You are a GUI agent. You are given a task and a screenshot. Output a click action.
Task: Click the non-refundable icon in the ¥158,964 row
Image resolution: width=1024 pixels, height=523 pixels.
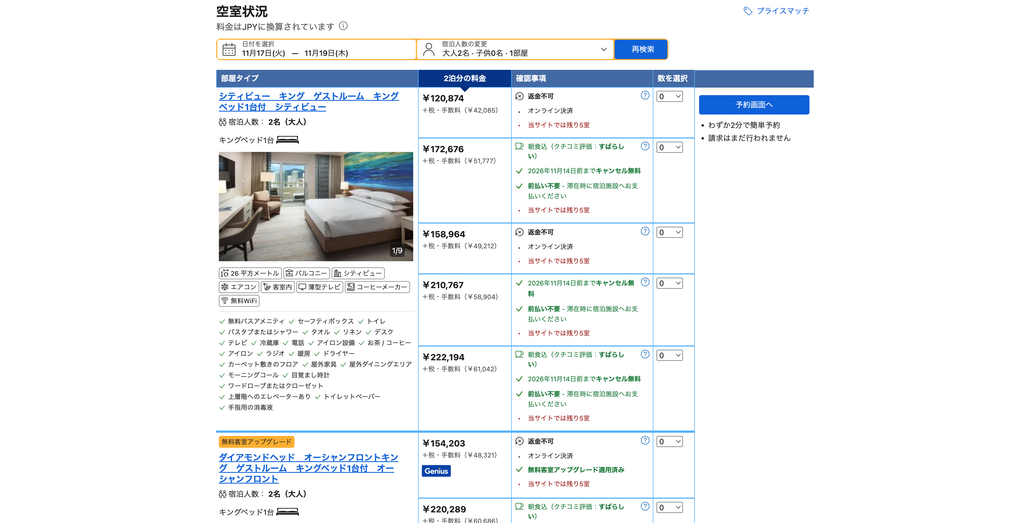point(519,232)
